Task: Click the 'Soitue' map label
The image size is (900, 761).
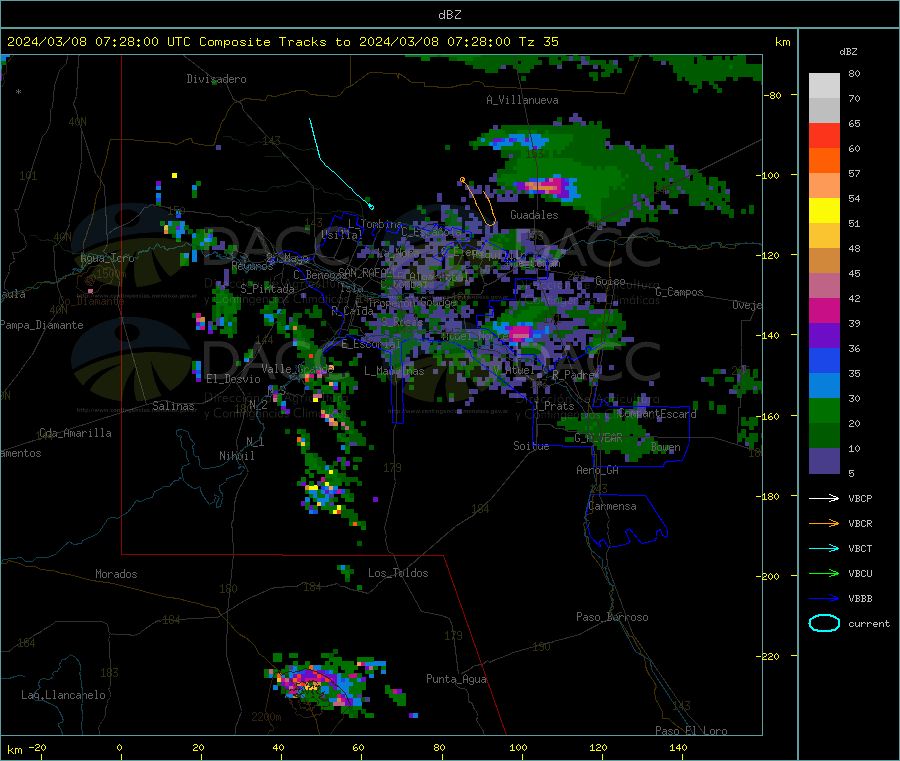Action: (531, 446)
